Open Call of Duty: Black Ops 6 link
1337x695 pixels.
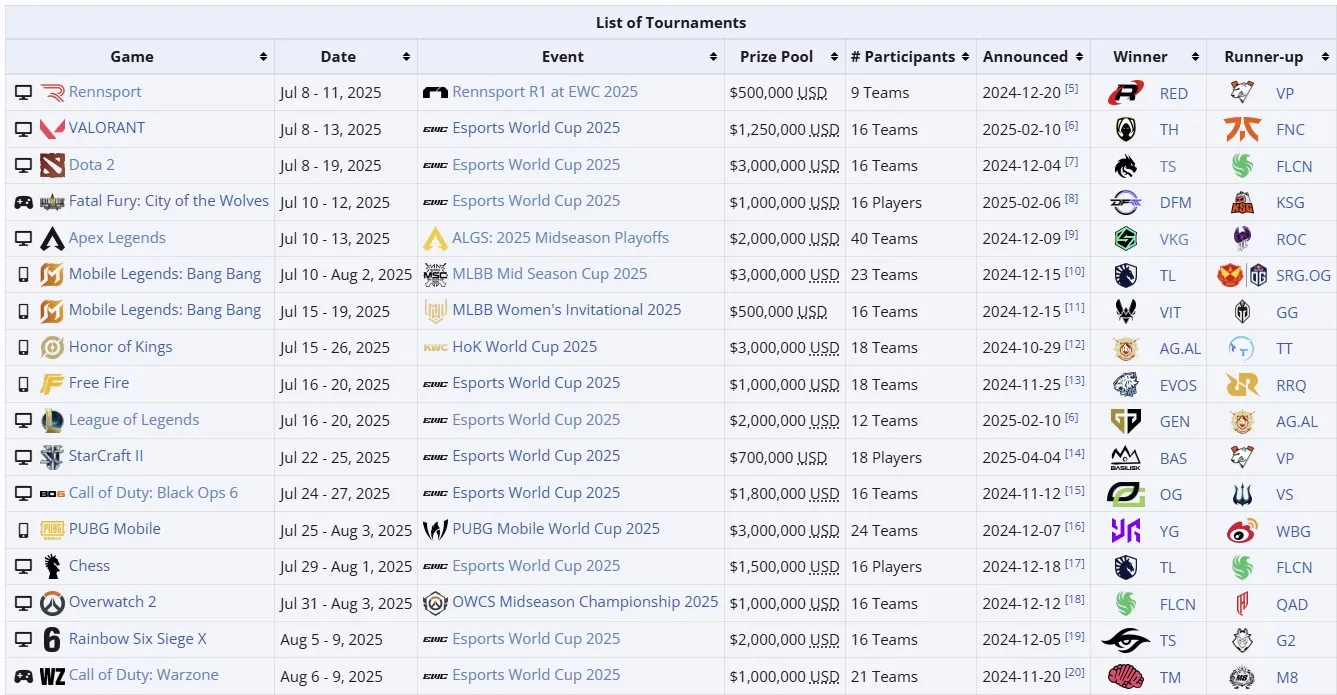(x=153, y=493)
